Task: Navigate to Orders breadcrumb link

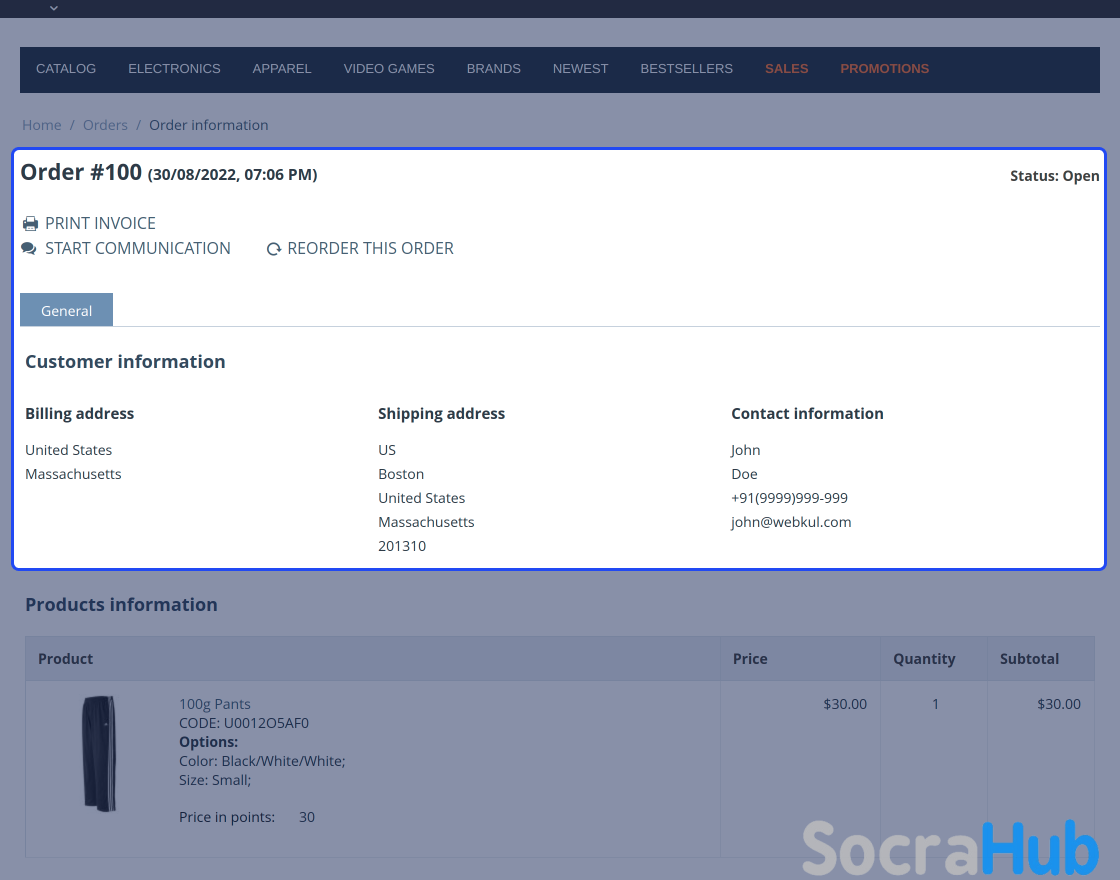Action: 105,125
